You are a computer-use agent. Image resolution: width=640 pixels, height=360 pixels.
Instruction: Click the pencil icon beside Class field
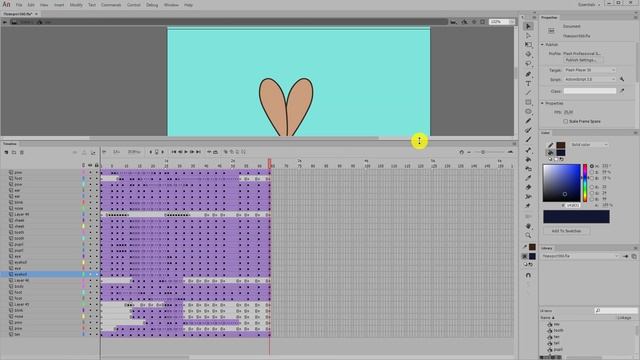click(x=622, y=91)
